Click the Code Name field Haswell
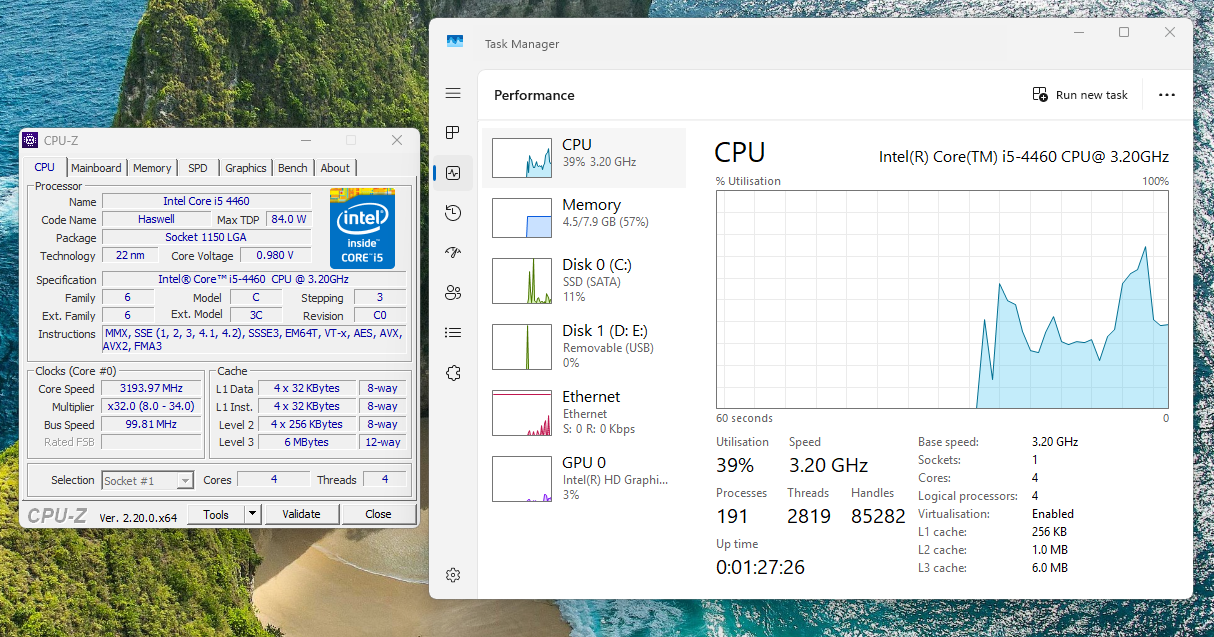This screenshot has height=637, width=1214. tap(155, 219)
